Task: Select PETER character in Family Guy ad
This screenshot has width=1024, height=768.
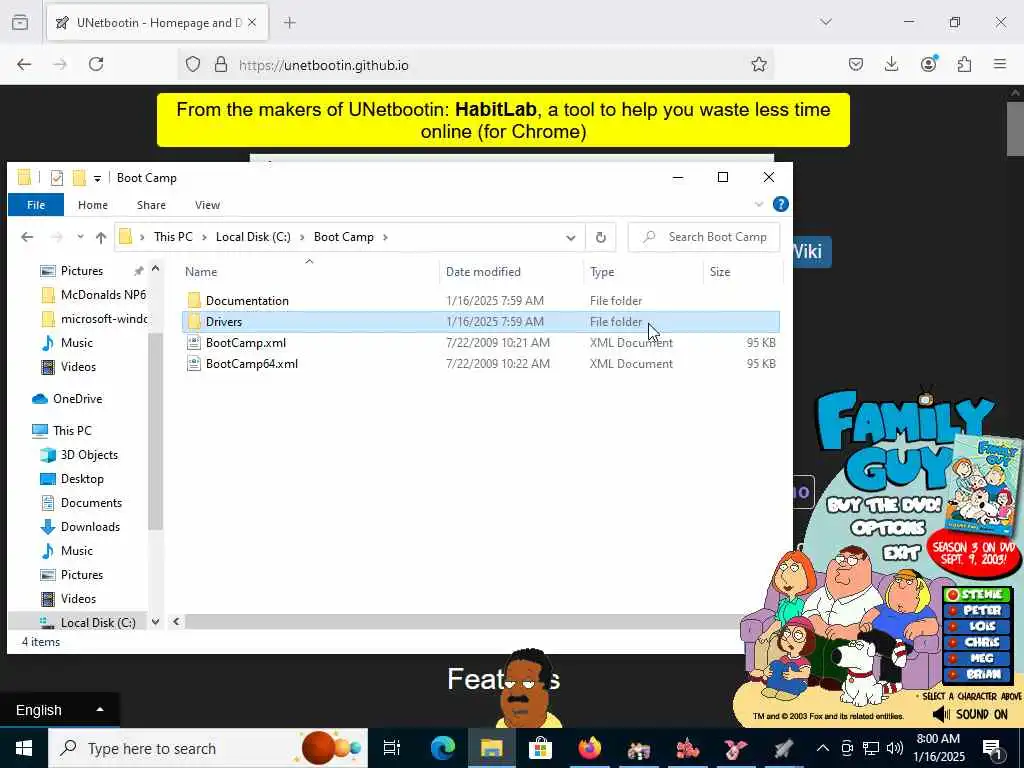Action: pyautogui.click(x=978, y=610)
